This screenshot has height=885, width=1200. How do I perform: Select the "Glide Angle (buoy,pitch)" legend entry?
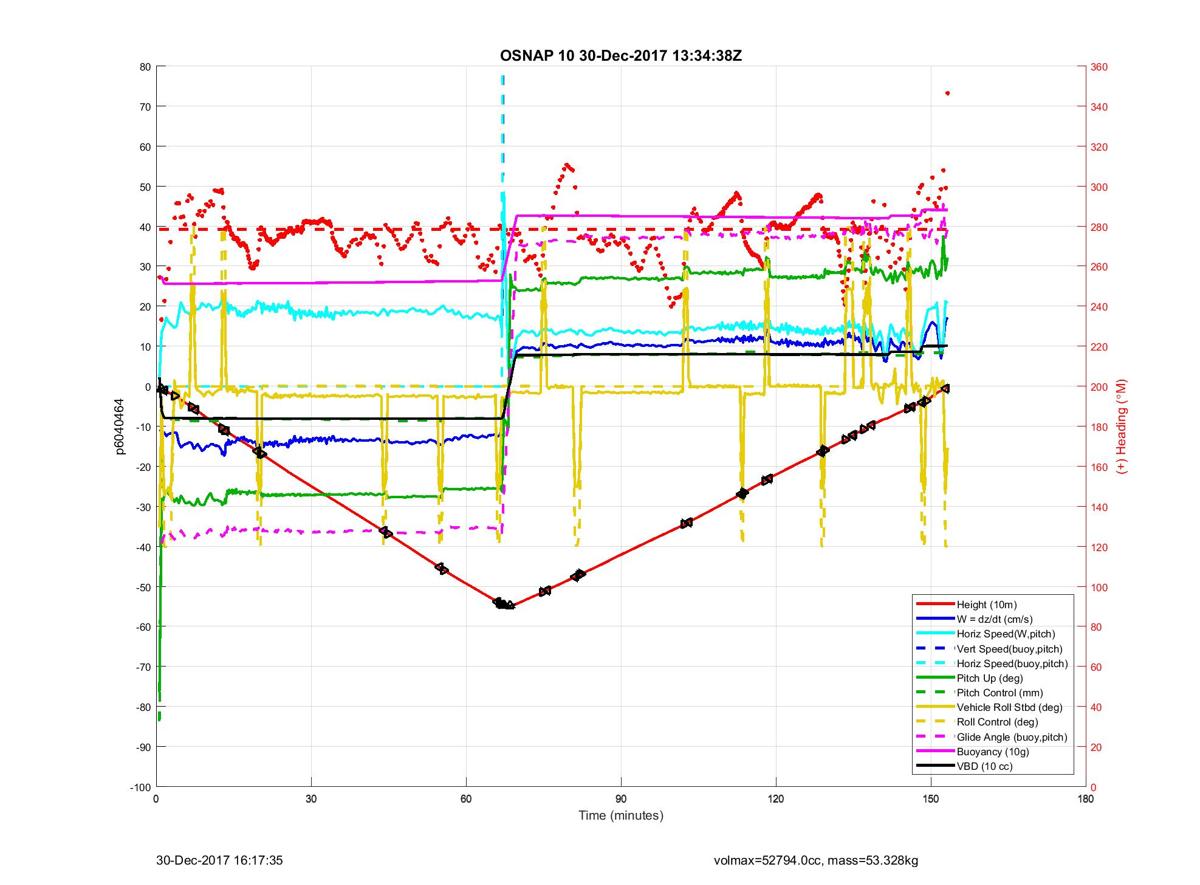click(x=1012, y=736)
